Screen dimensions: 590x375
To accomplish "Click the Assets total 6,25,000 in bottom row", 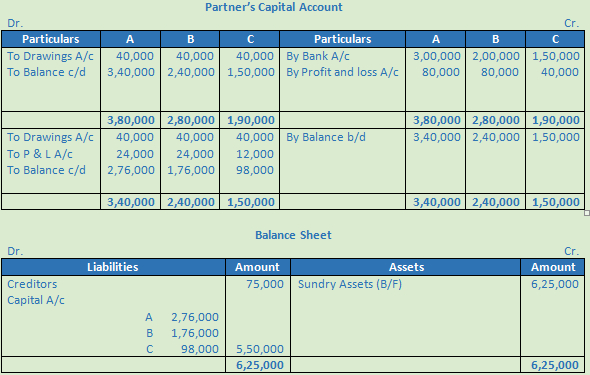I will pyautogui.click(x=555, y=365).
